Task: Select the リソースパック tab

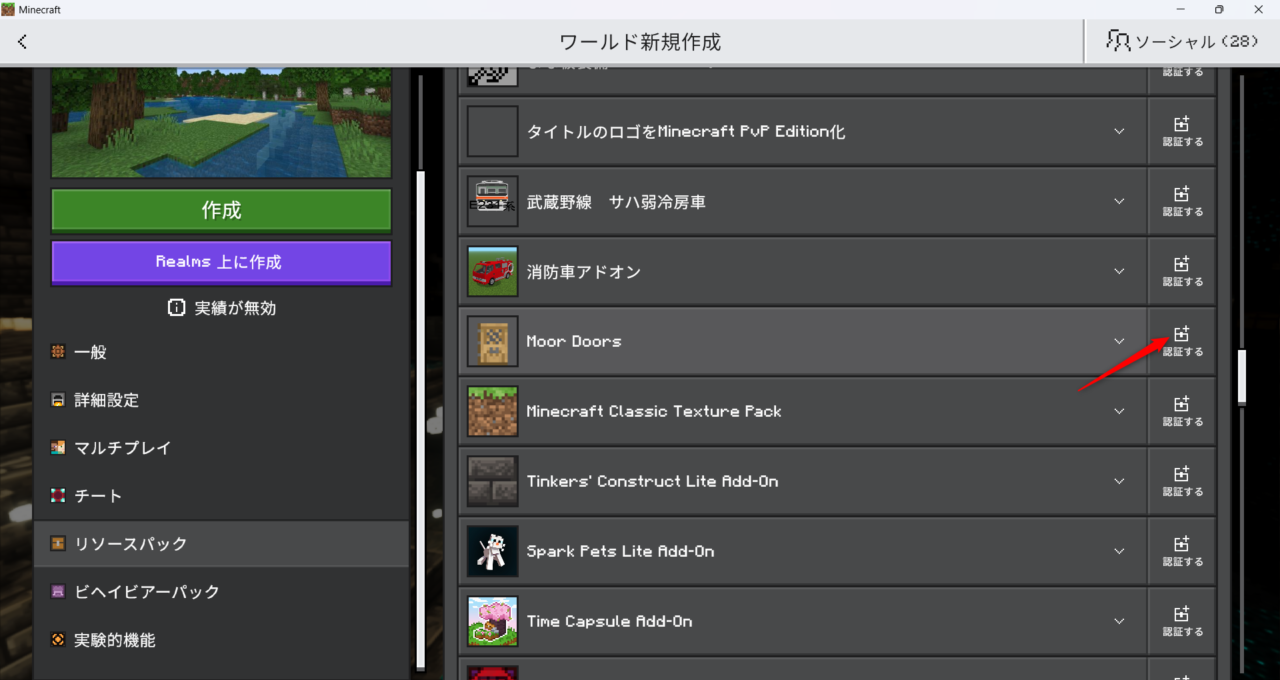Action: 221,544
